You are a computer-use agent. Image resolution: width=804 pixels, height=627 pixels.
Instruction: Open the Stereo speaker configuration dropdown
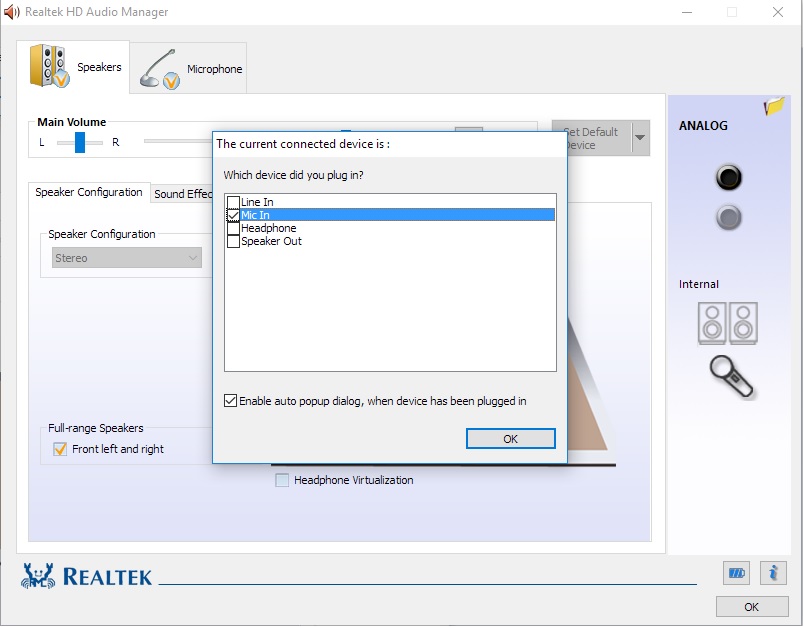[127, 258]
